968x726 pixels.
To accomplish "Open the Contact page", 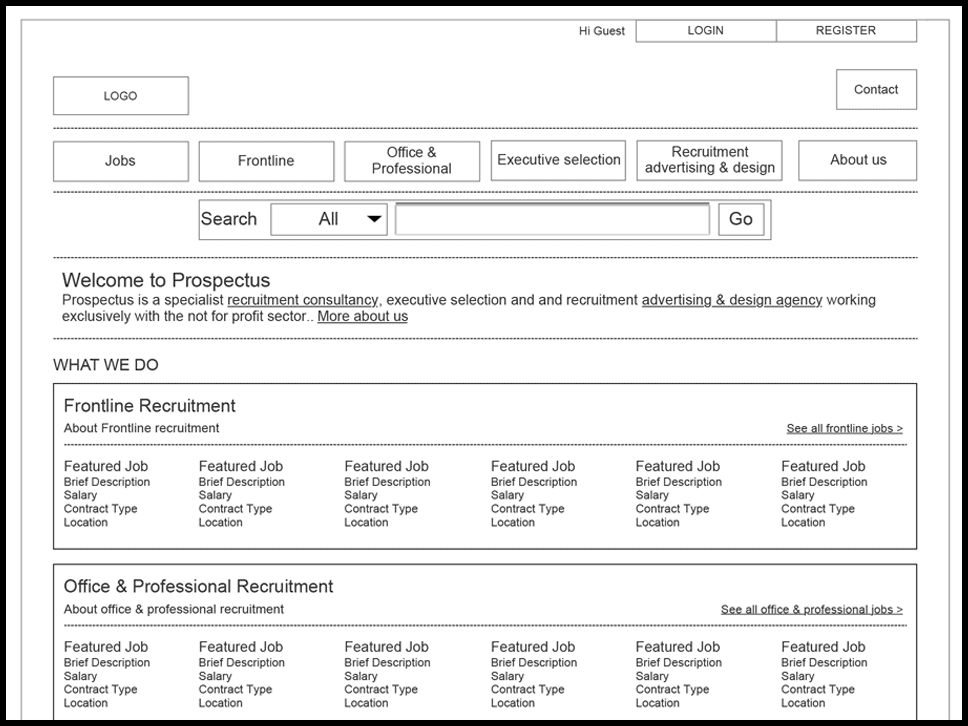I will pos(876,90).
